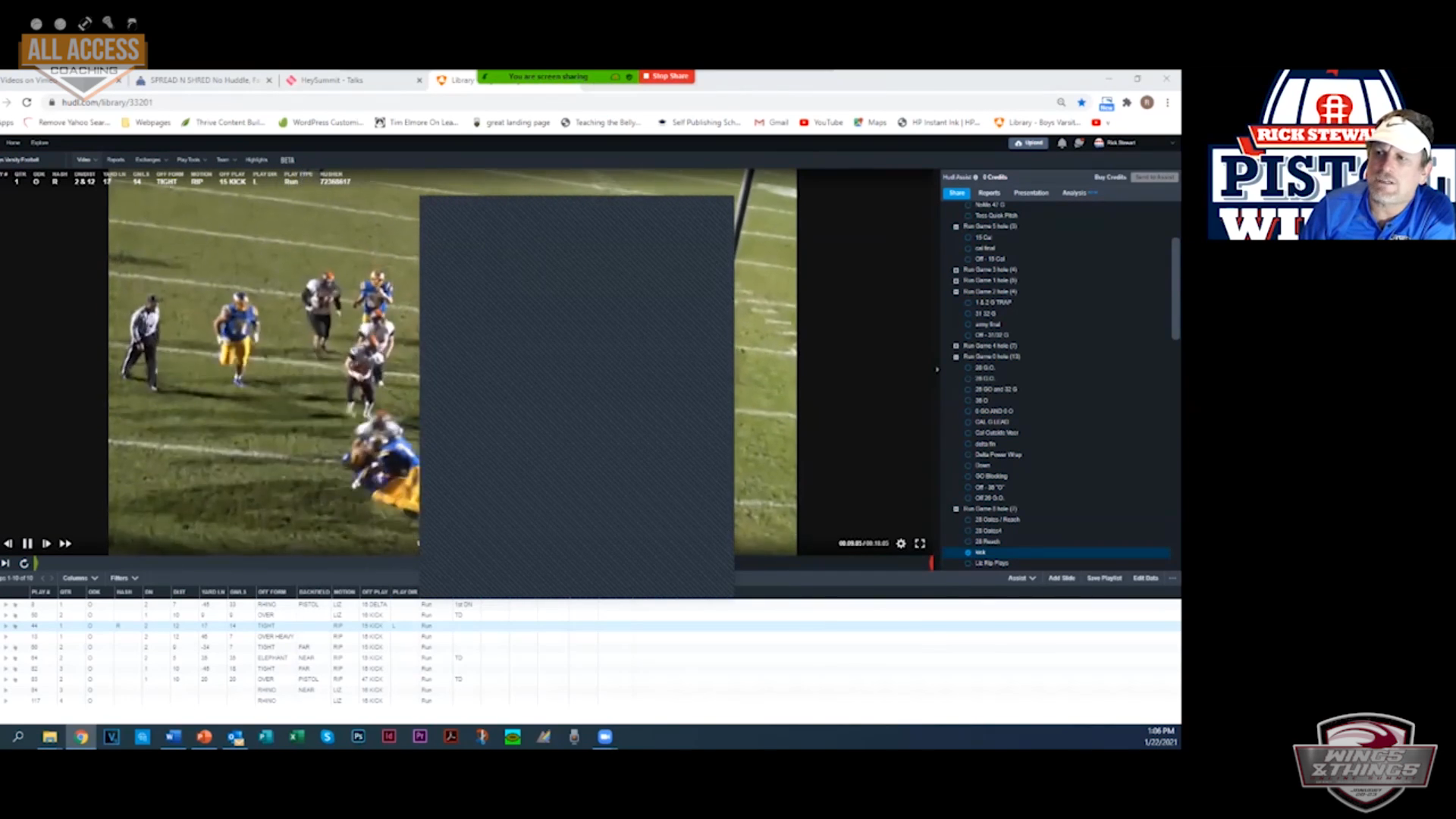Screen dimensions: 1456x819
Task: Select the Toss Quick Pitch radio option
Action: pos(968,215)
